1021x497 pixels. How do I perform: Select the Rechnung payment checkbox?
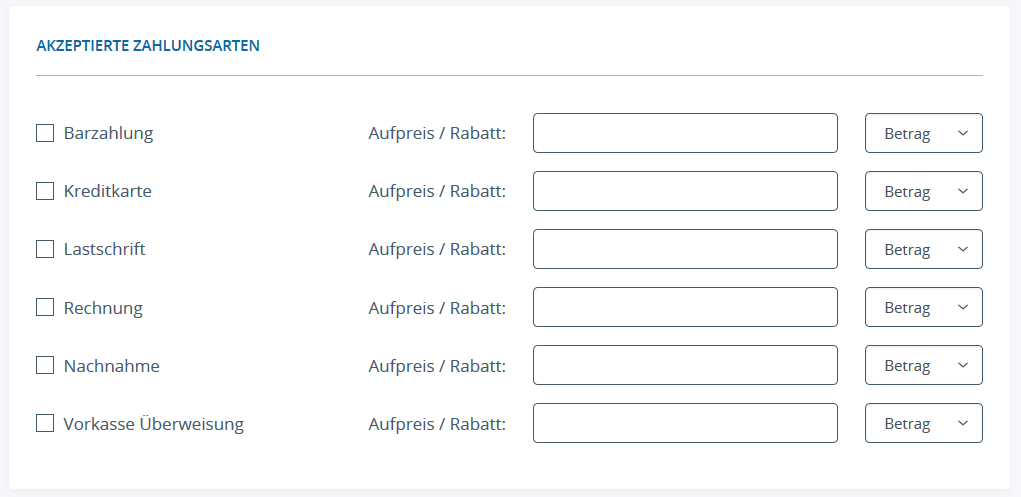(x=45, y=307)
